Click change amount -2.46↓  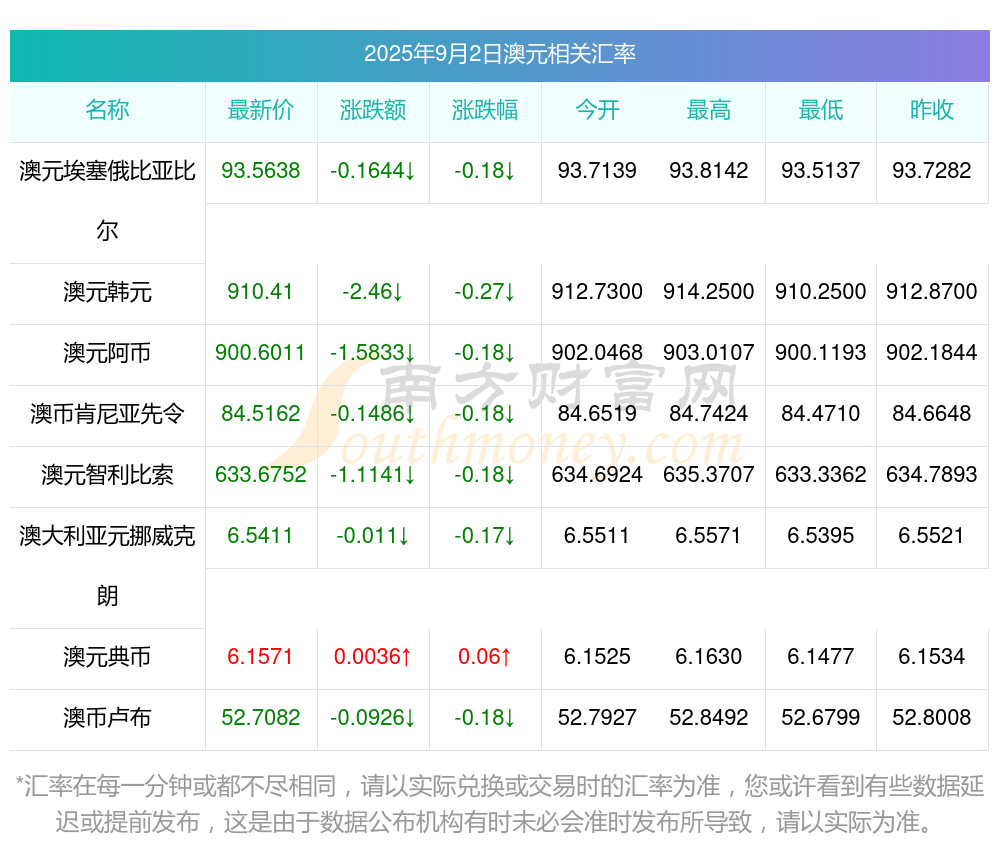[x=373, y=291]
